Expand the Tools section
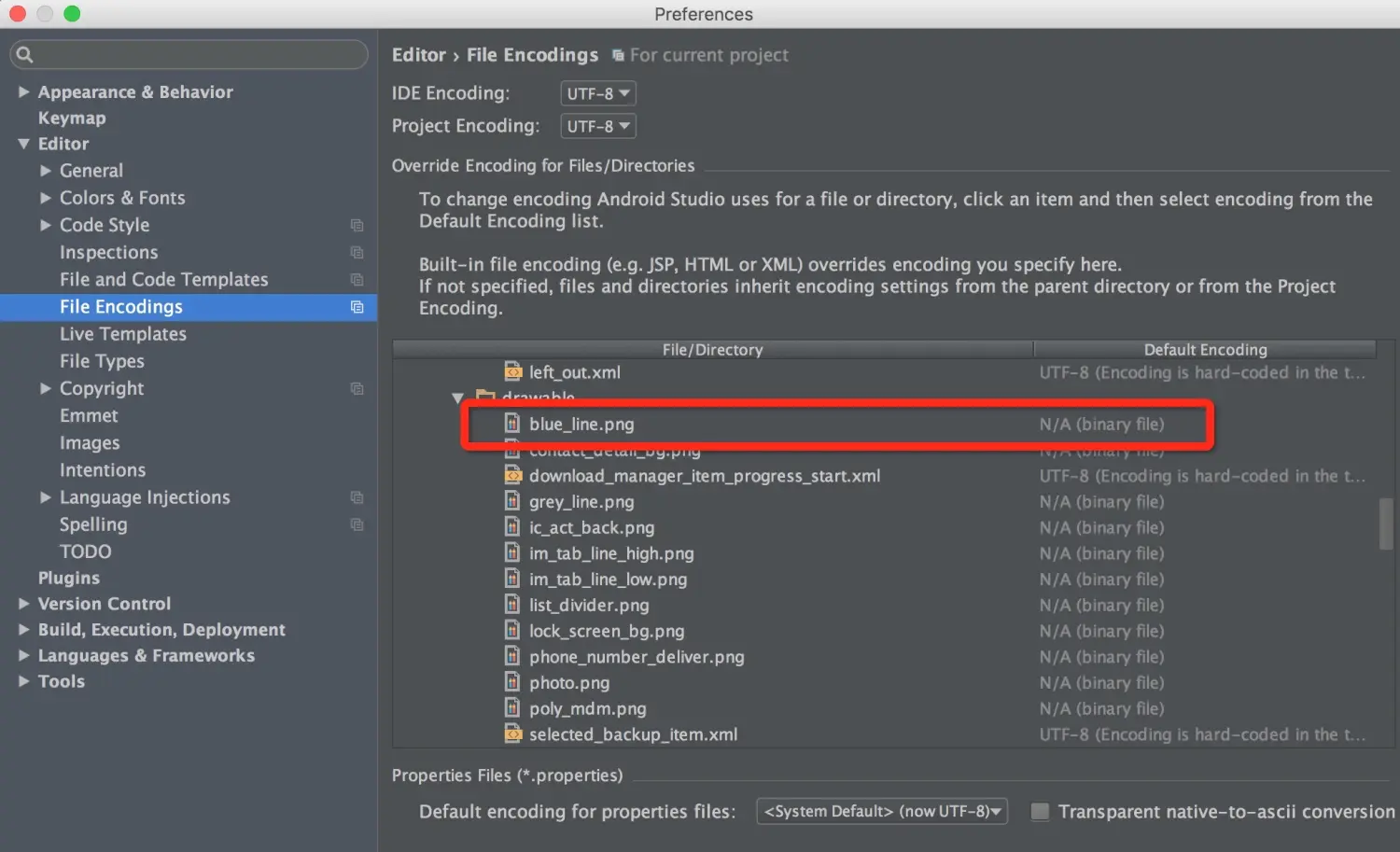The width and height of the screenshot is (1400, 852). [24, 681]
